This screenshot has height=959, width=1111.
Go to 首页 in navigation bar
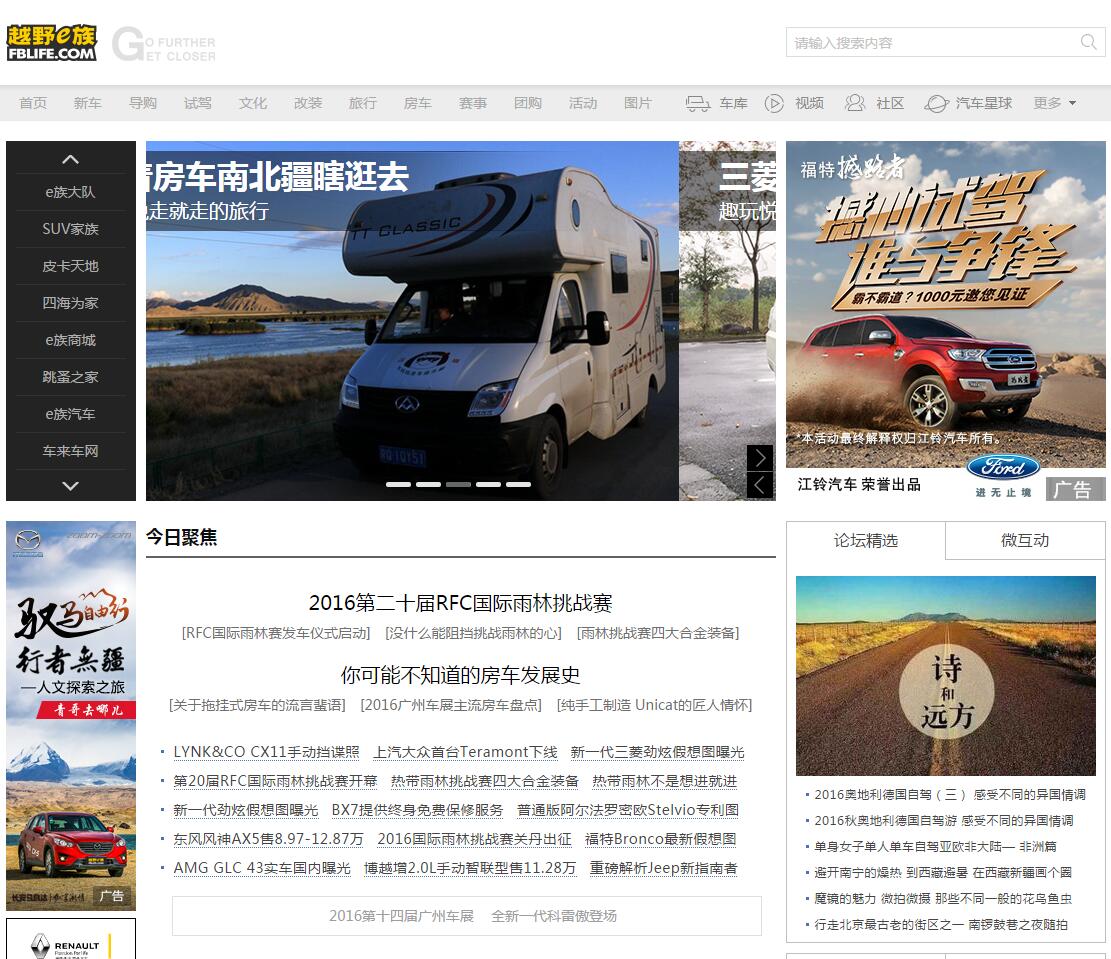click(33, 103)
